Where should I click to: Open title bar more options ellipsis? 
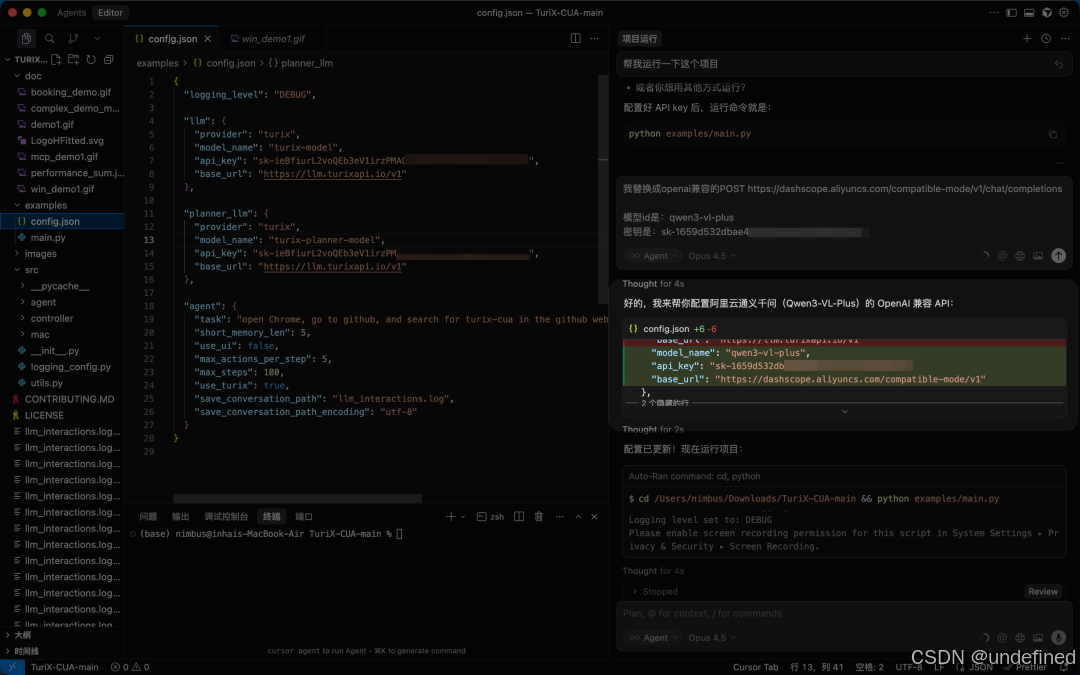[993, 12]
